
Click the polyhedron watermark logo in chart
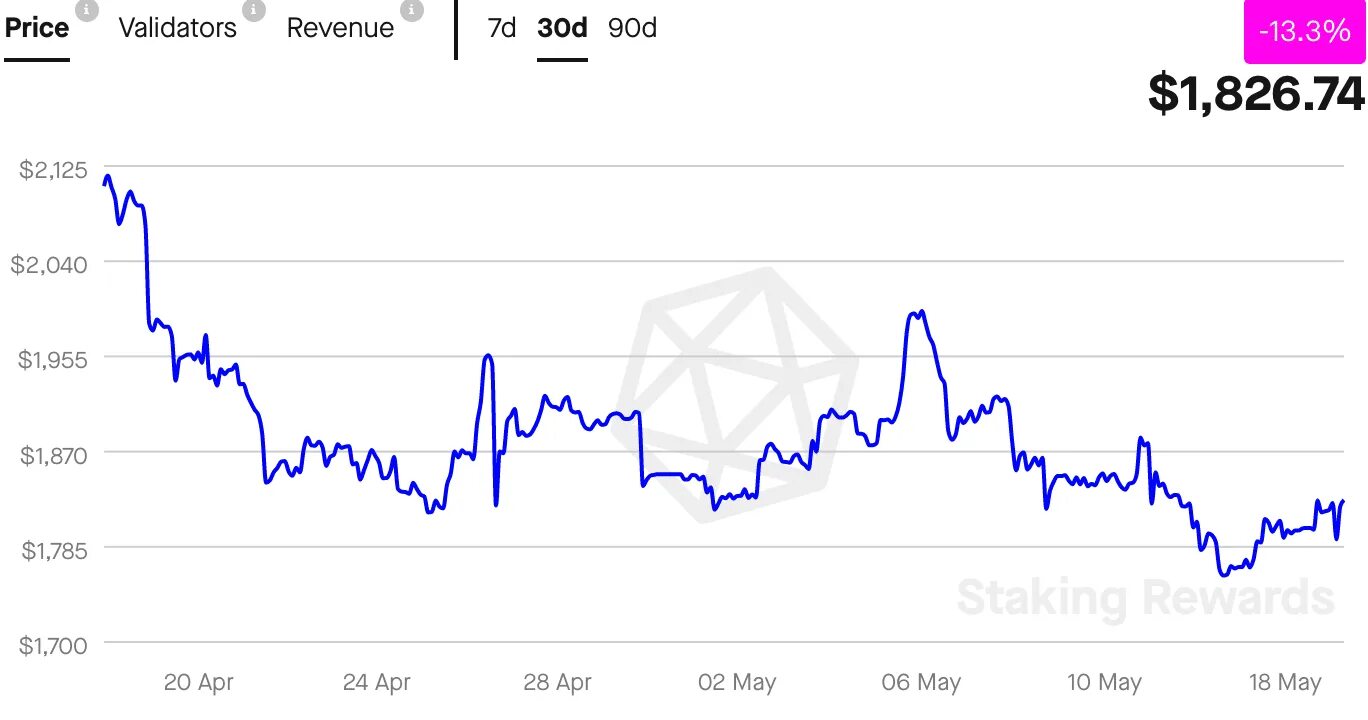coord(738,393)
